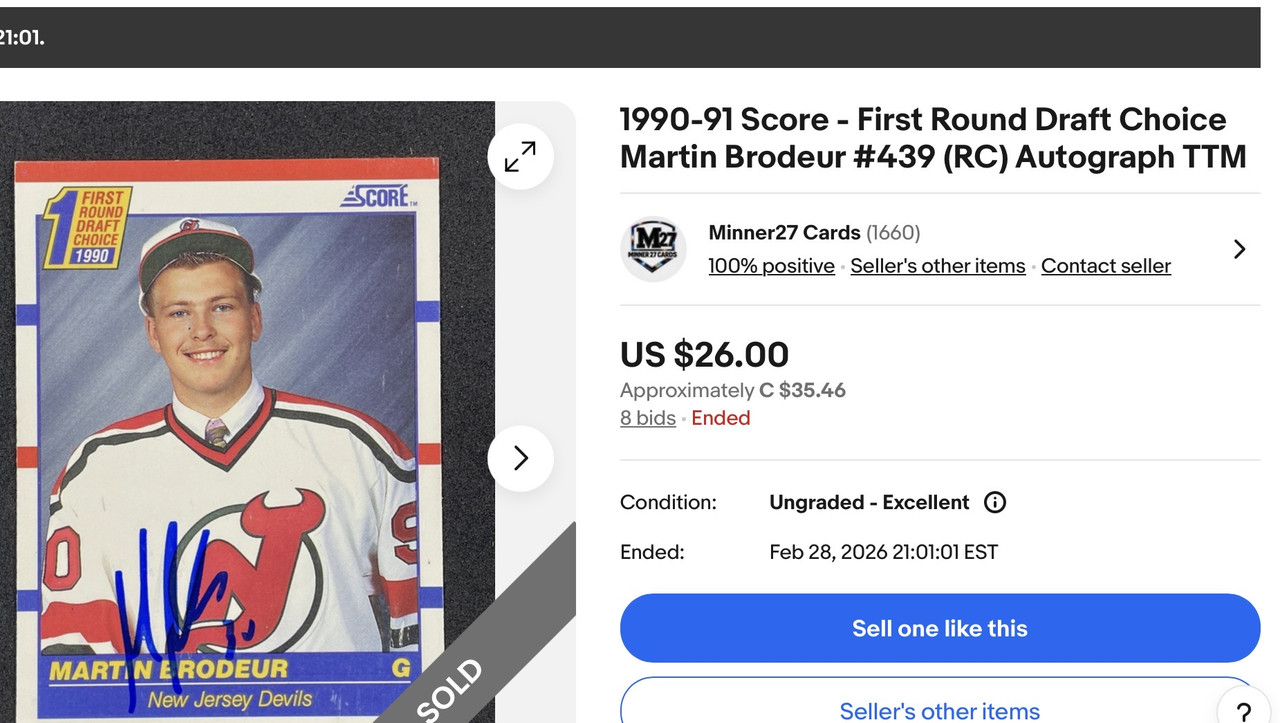This screenshot has width=1280, height=723.
Task: Click the condition info icon
Action: 995,502
